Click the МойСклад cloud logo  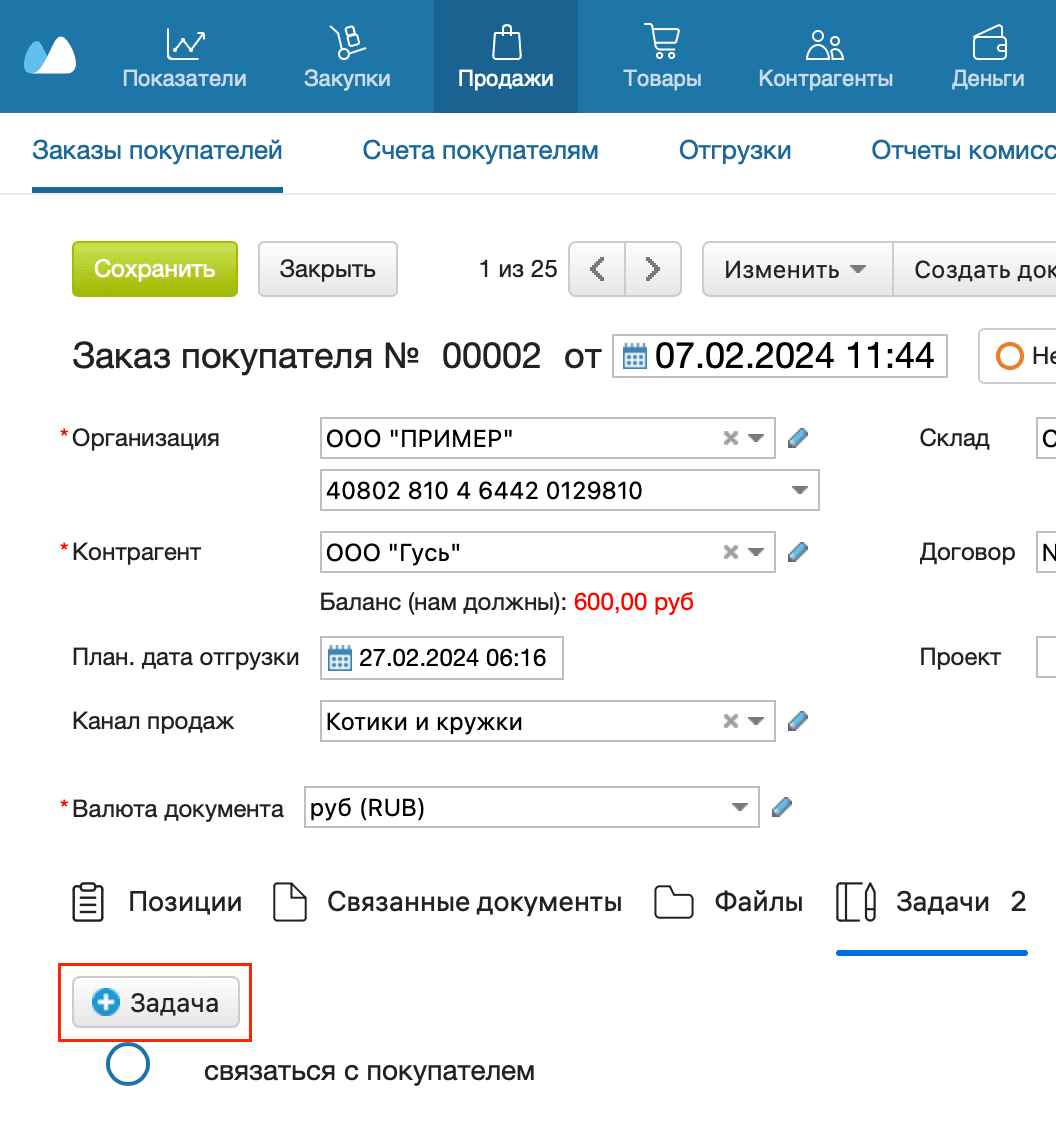click(x=49, y=56)
